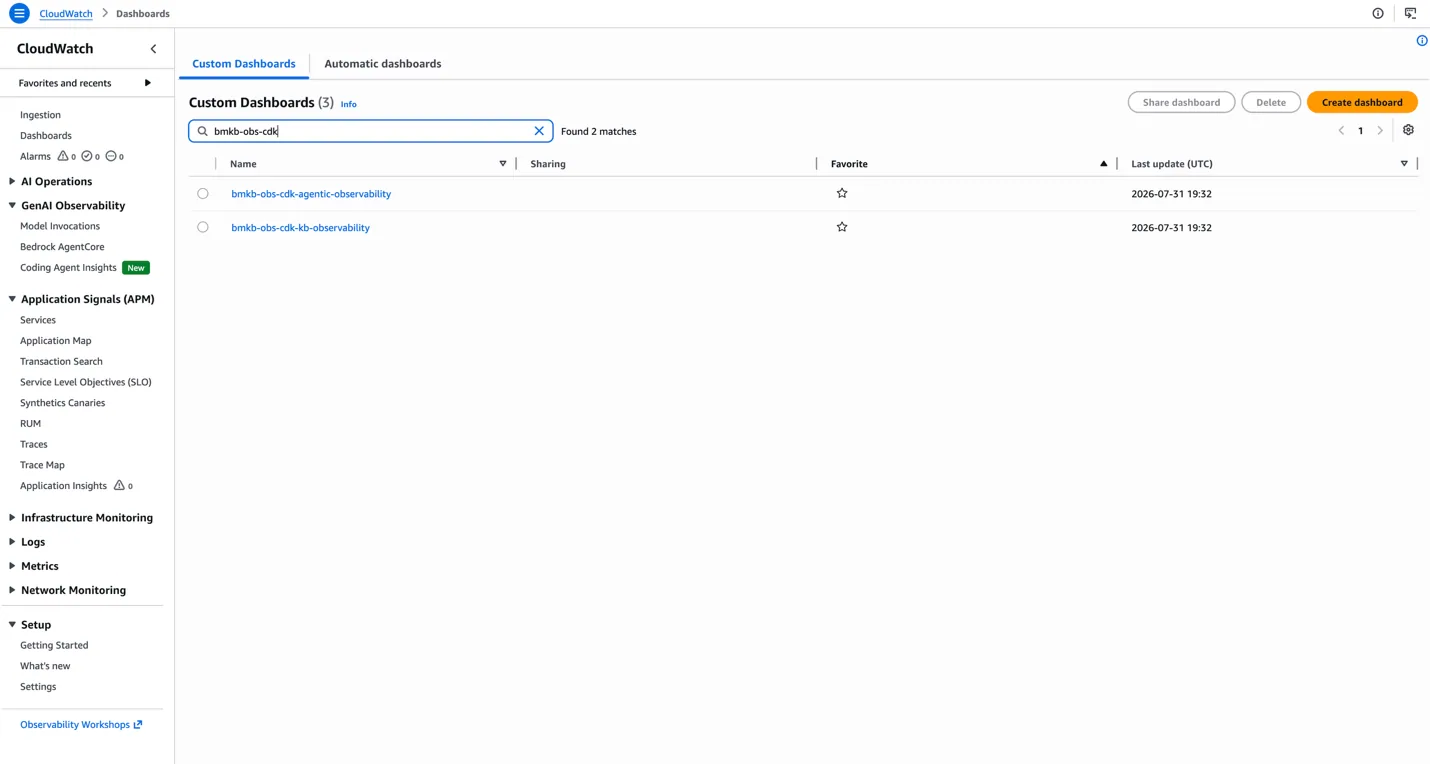This screenshot has height=764, width=1430.
Task: Sort by Name column arrow
Action: coord(503,164)
